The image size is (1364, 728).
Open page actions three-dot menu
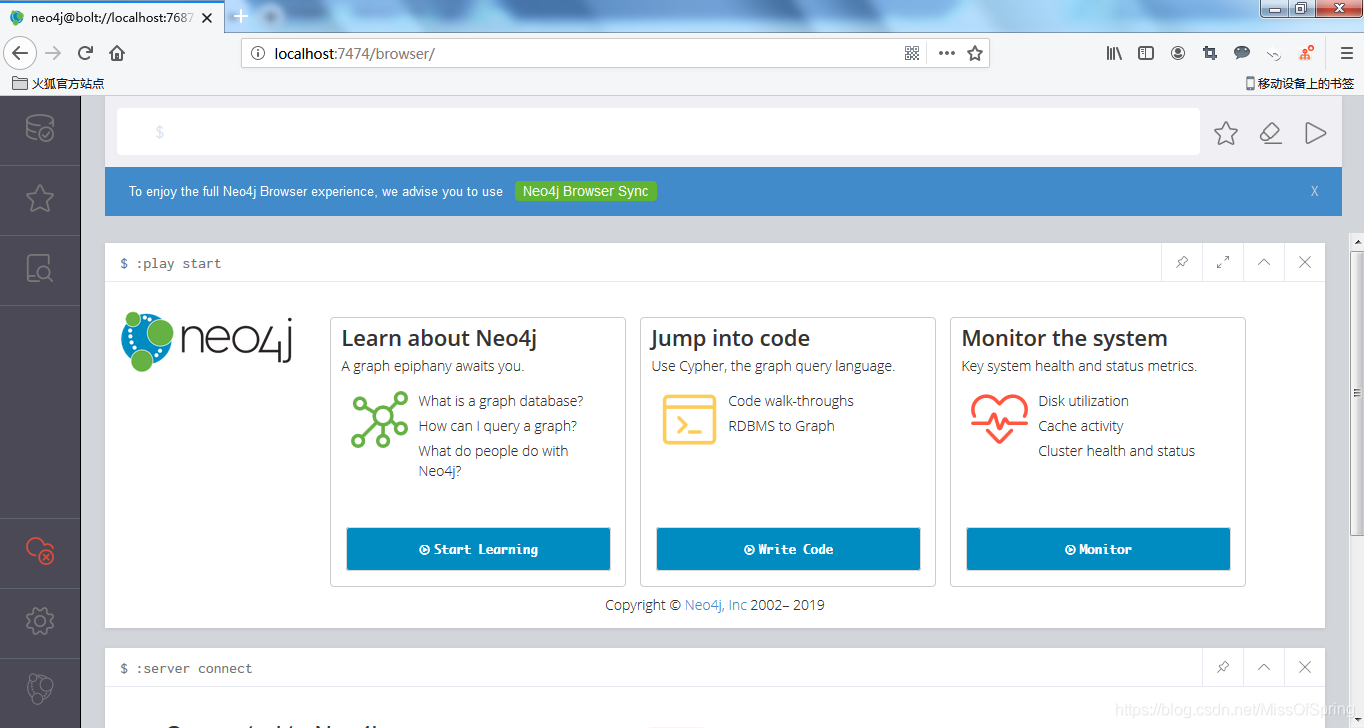946,53
